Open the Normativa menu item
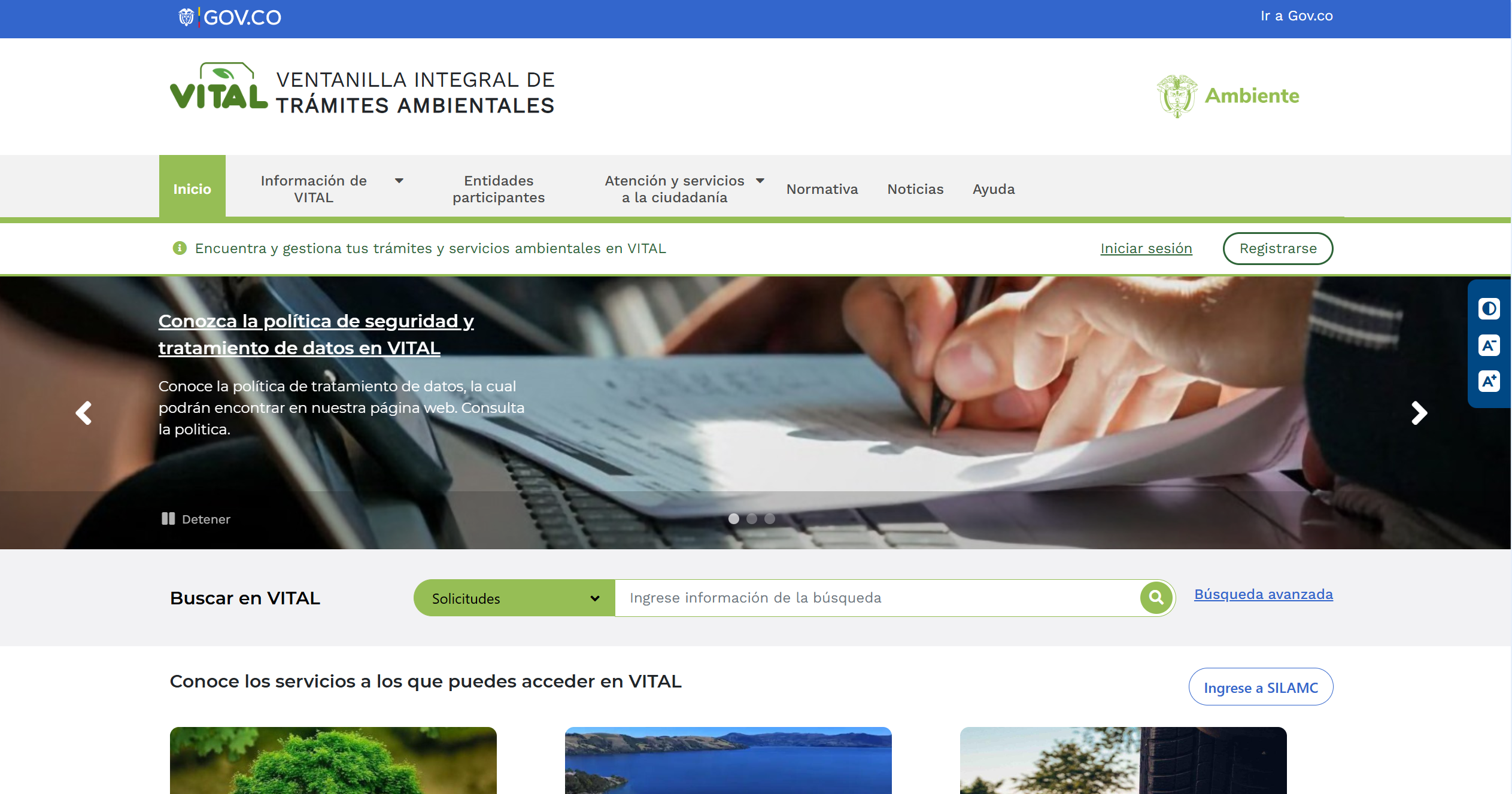The width and height of the screenshot is (1512, 794). click(822, 189)
